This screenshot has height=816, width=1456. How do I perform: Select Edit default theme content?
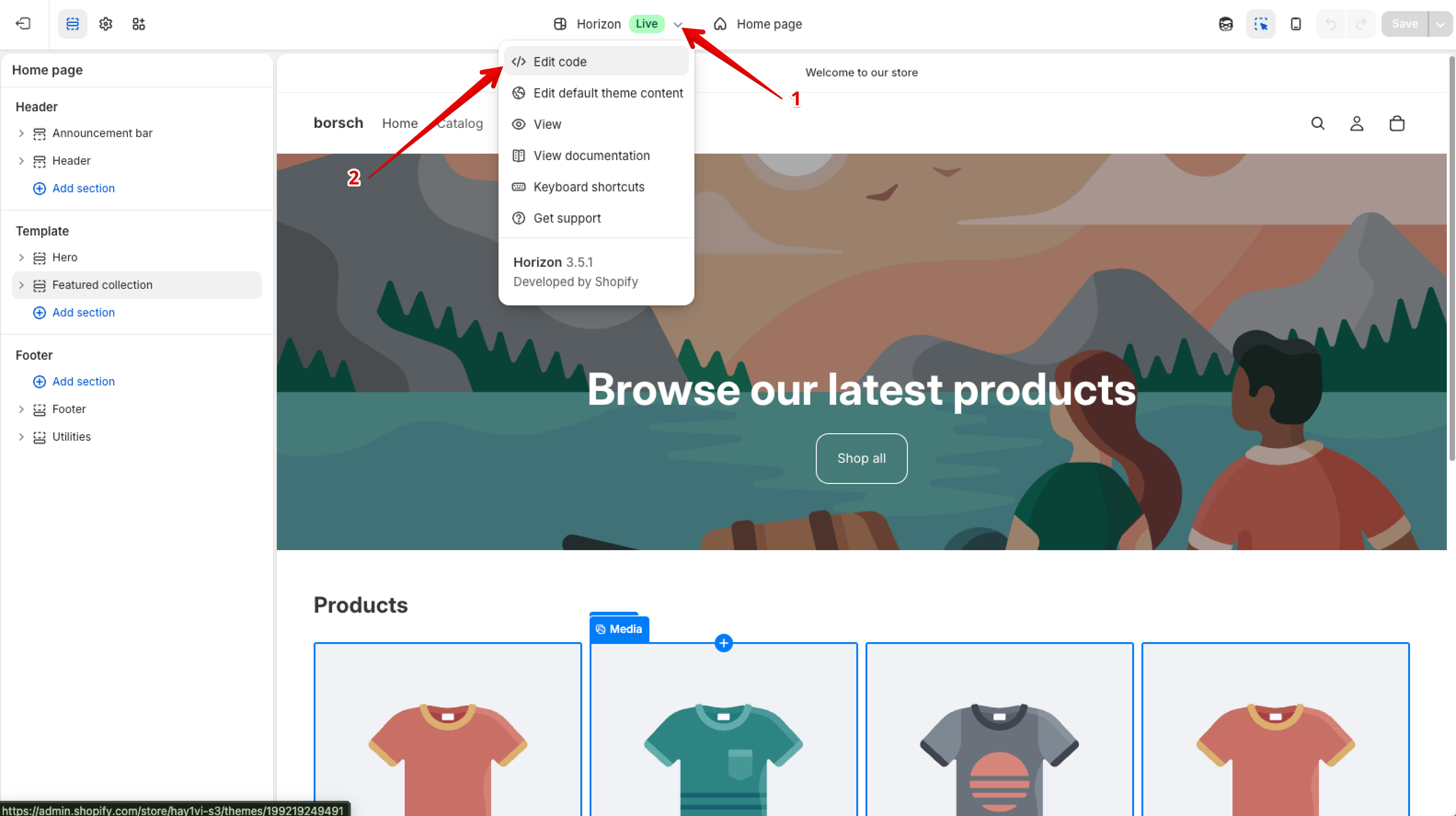pyautogui.click(x=596, y=93)
